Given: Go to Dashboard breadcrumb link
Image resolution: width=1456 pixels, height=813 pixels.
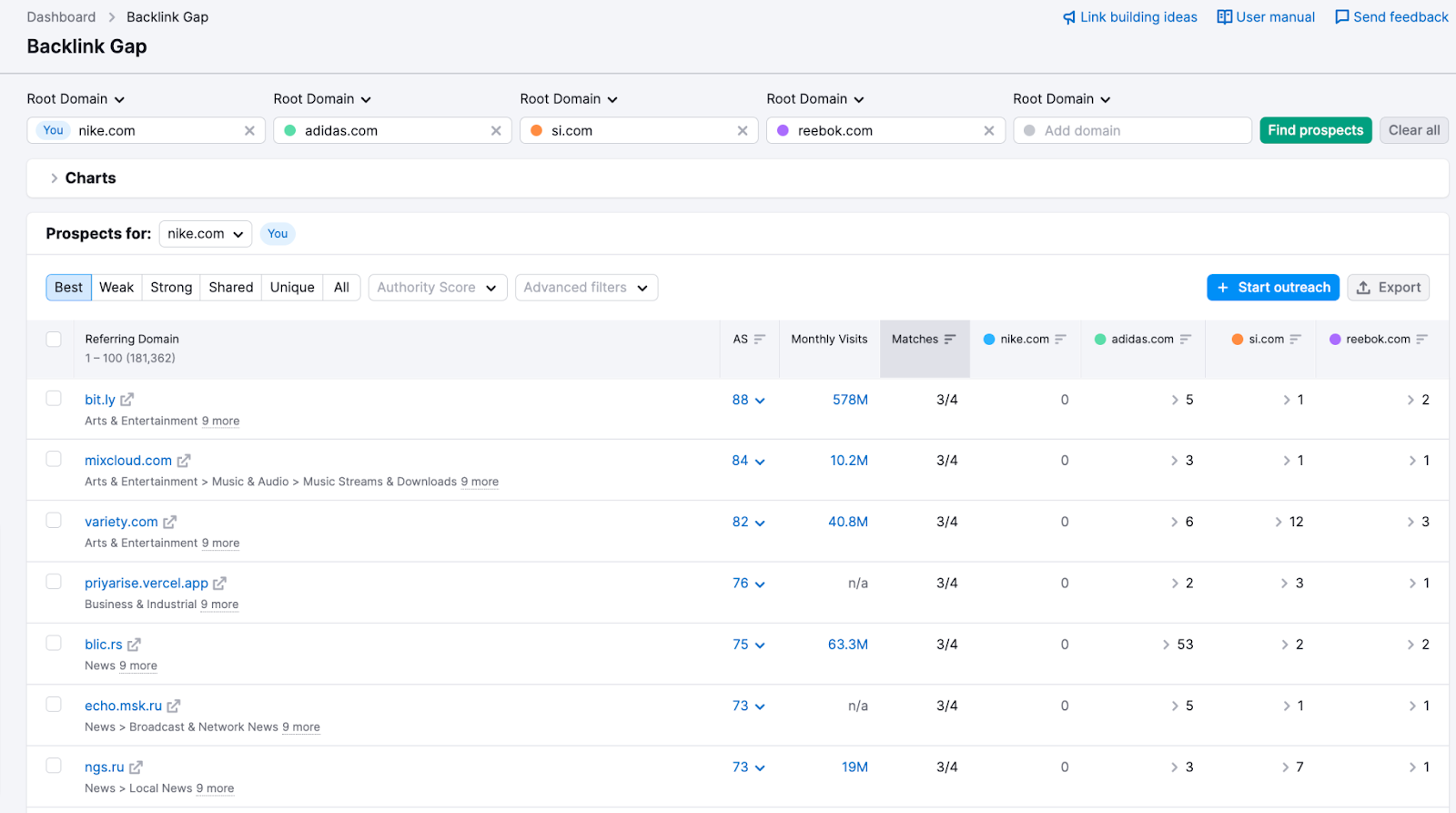Looking at the screenshot, I should pyautogui.click(x=61, y=17).
